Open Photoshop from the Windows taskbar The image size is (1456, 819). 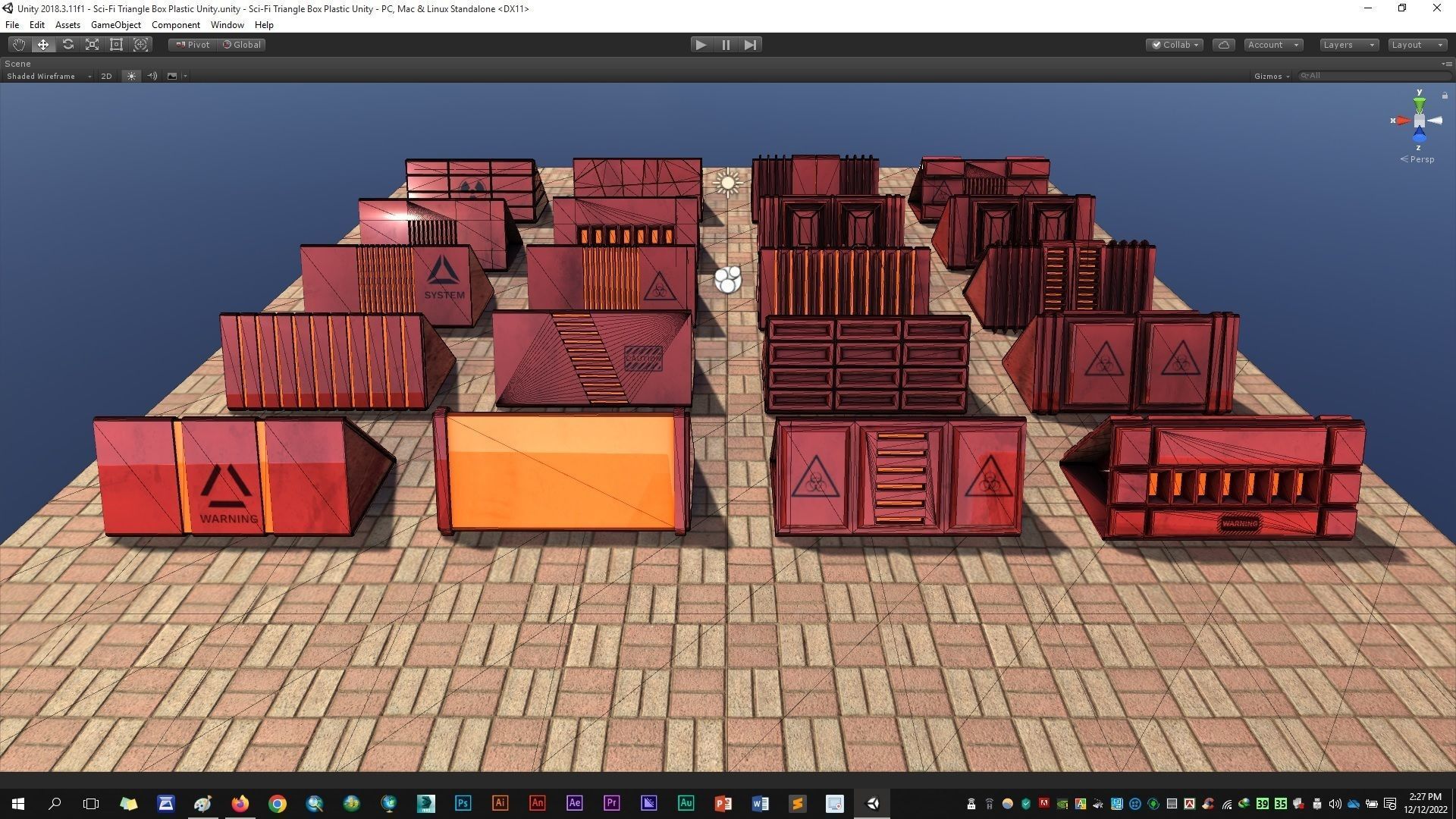463,803
